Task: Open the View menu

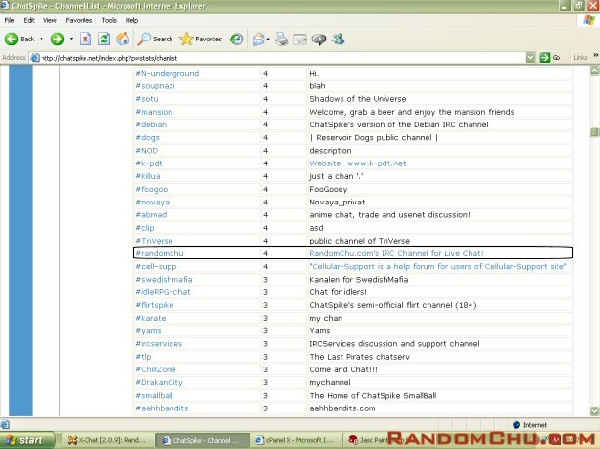Action: 49,20
